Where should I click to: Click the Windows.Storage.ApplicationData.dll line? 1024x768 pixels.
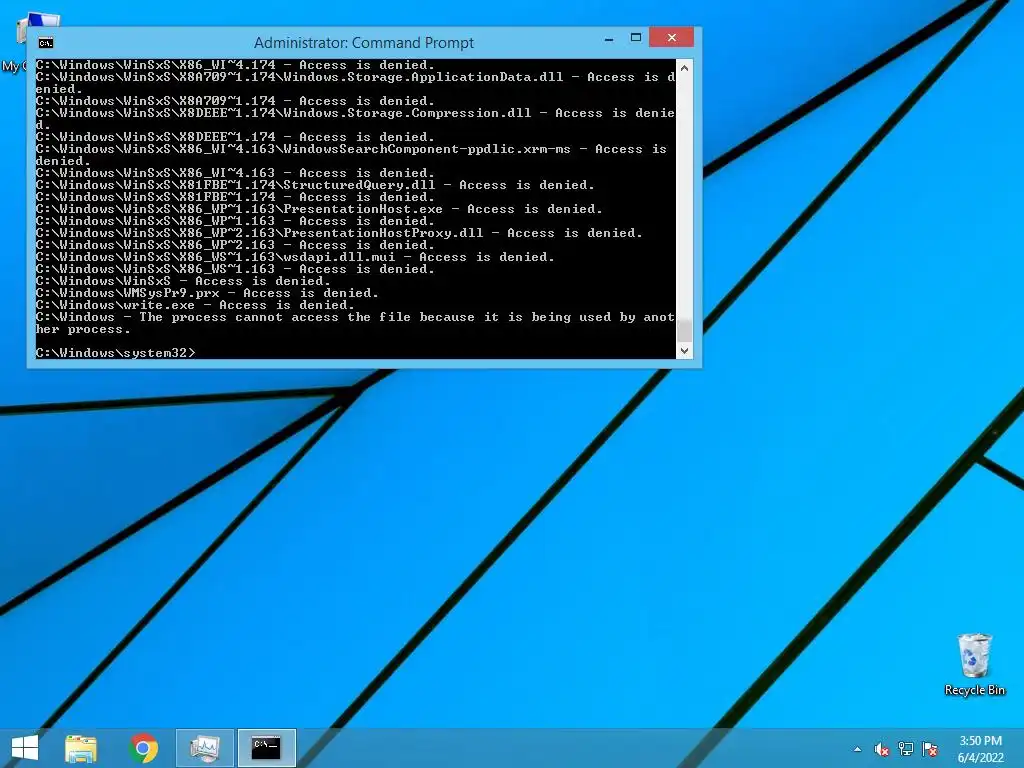tap(355, 83)
